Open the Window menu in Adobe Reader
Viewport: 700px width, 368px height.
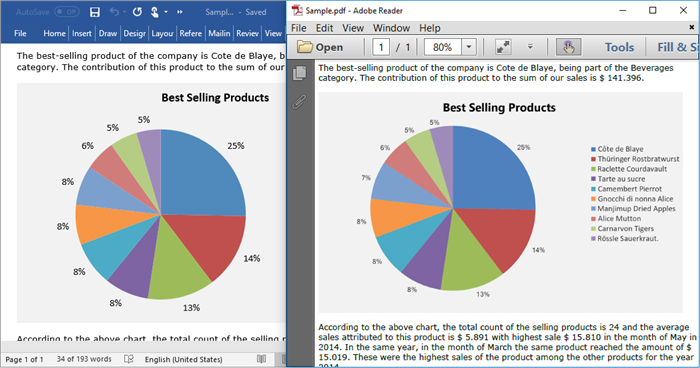coord(391,28)
